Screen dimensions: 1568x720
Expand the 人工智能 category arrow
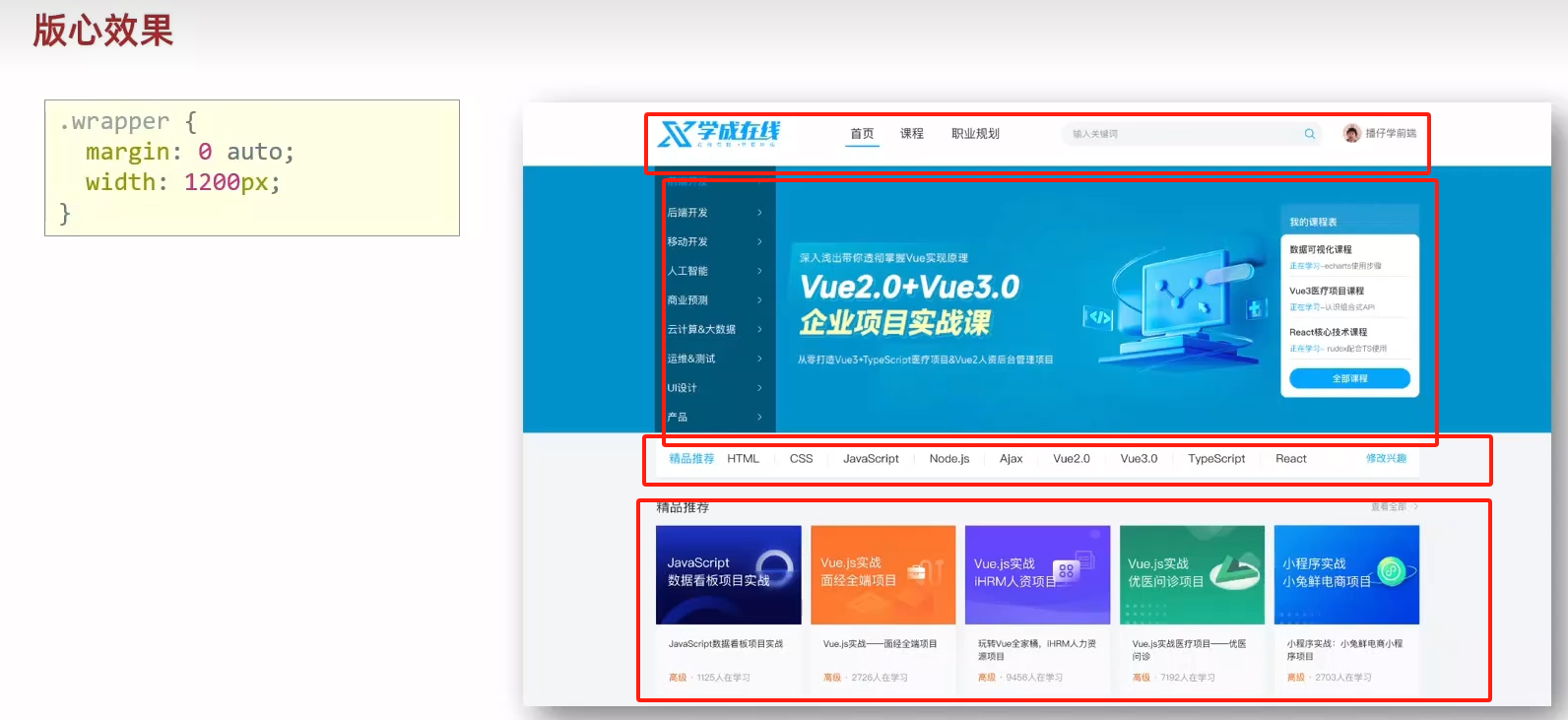759,271
